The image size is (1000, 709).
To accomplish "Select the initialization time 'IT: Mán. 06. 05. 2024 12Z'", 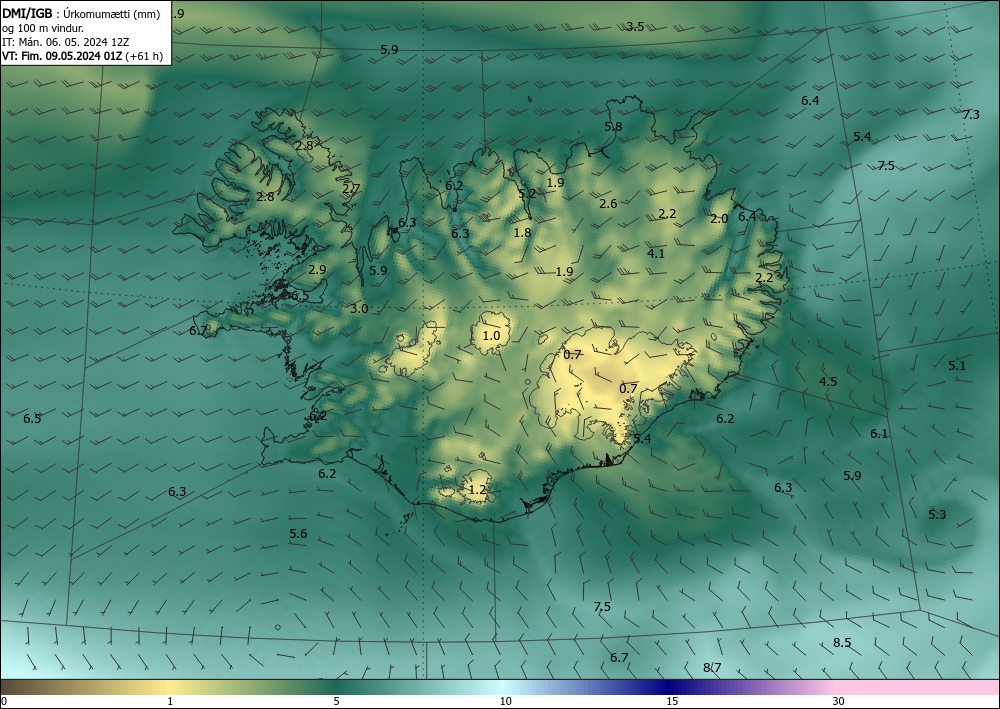I will [66, 42].
